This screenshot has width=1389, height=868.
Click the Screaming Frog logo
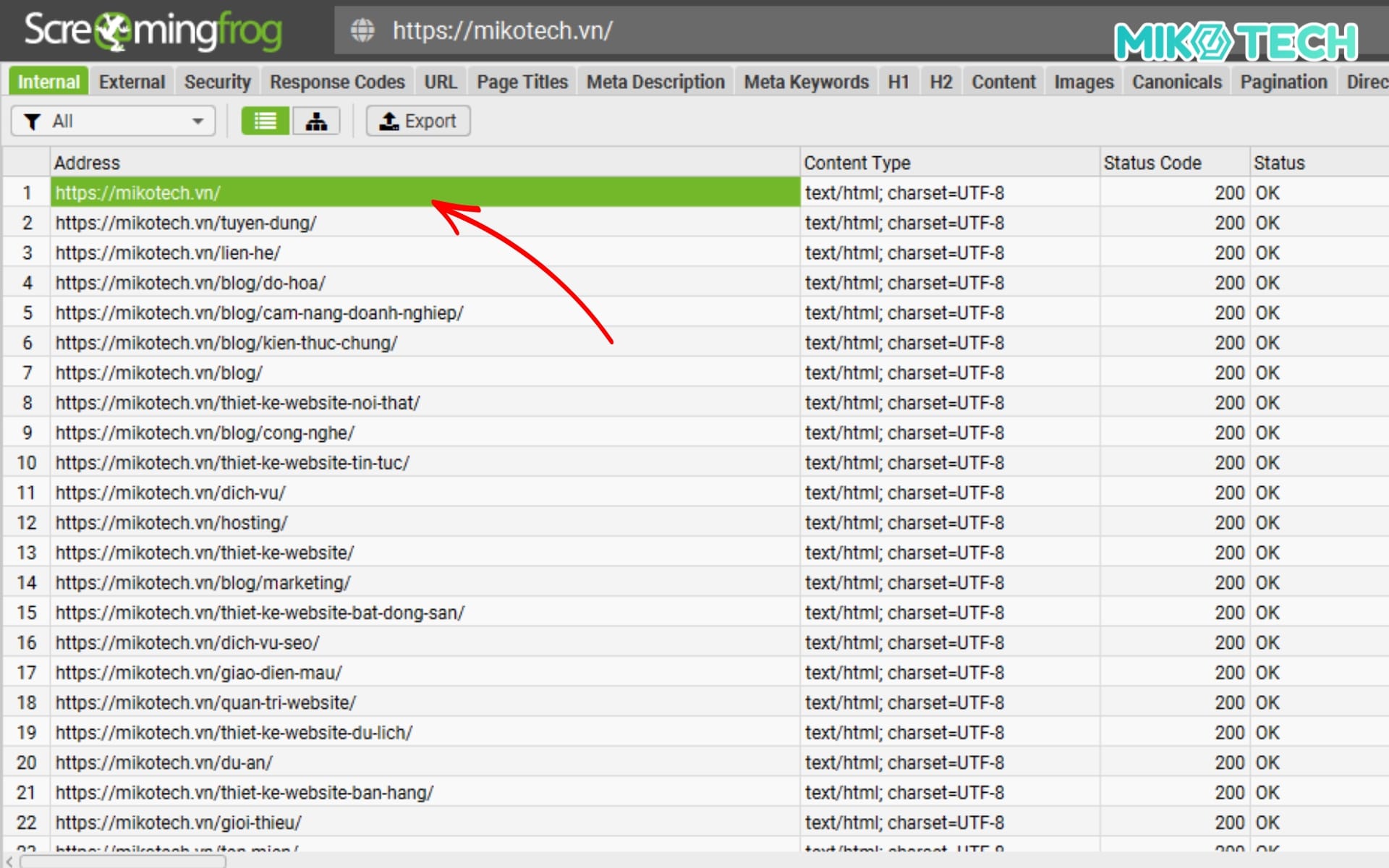tap(153, 31)
